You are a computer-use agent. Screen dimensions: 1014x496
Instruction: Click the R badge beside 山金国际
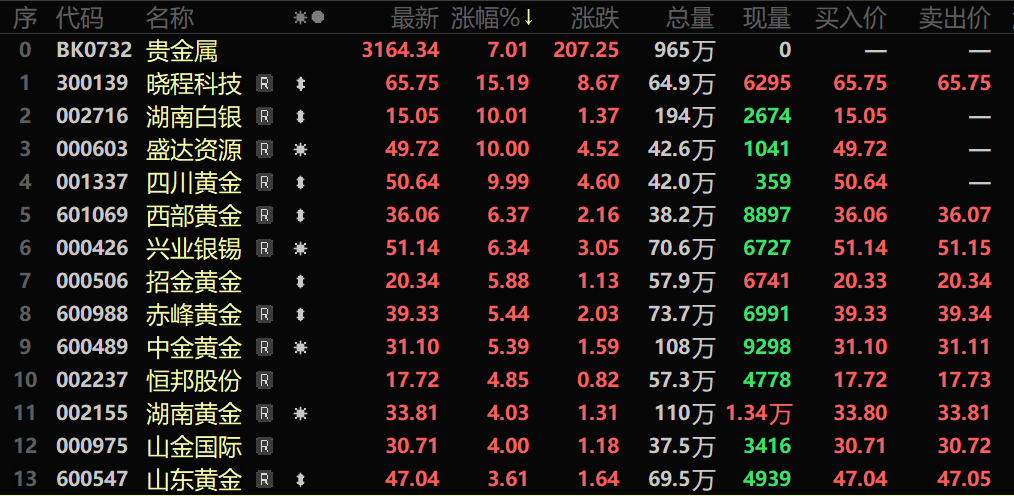264,446
